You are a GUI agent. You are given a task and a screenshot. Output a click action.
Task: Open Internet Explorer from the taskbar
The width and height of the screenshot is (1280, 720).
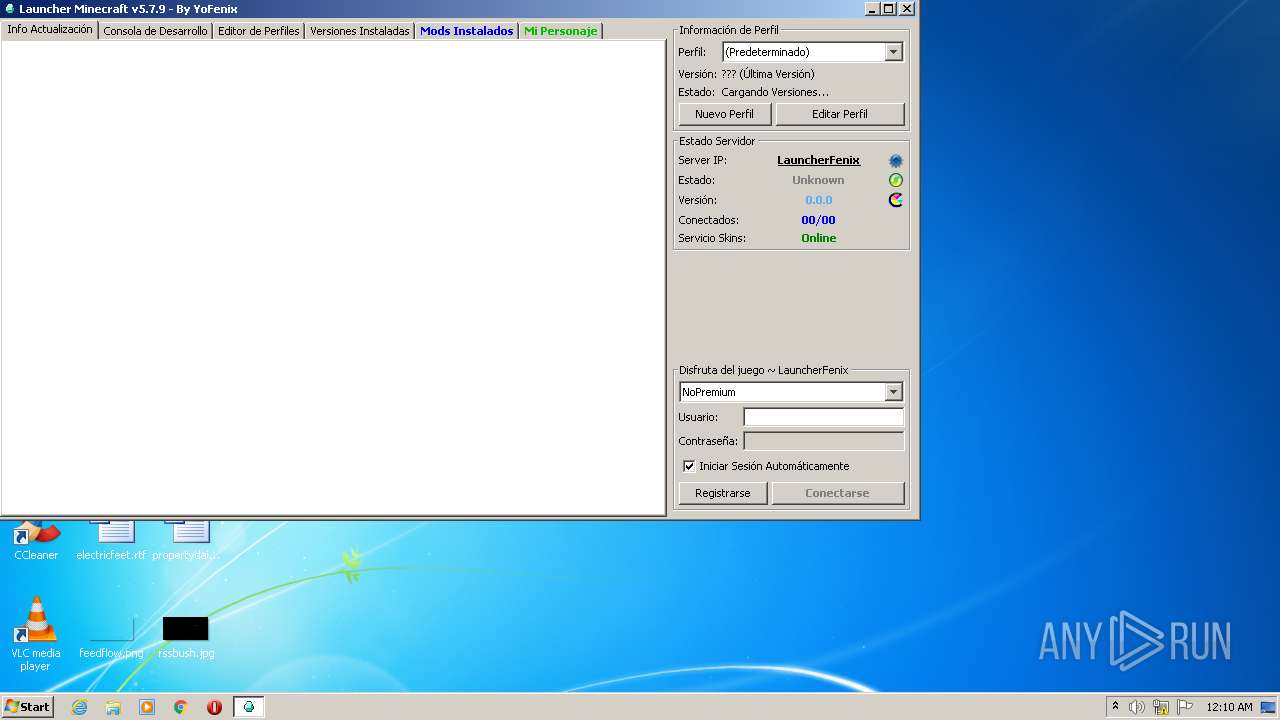(x=79, y=707)
